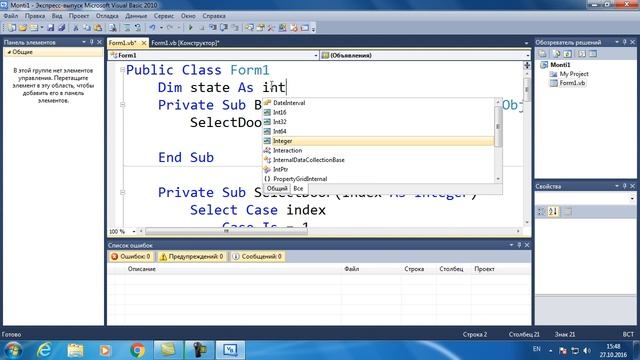Open the undo history dropdown arrow
This screenshot has width=640, height=360.
161,28
